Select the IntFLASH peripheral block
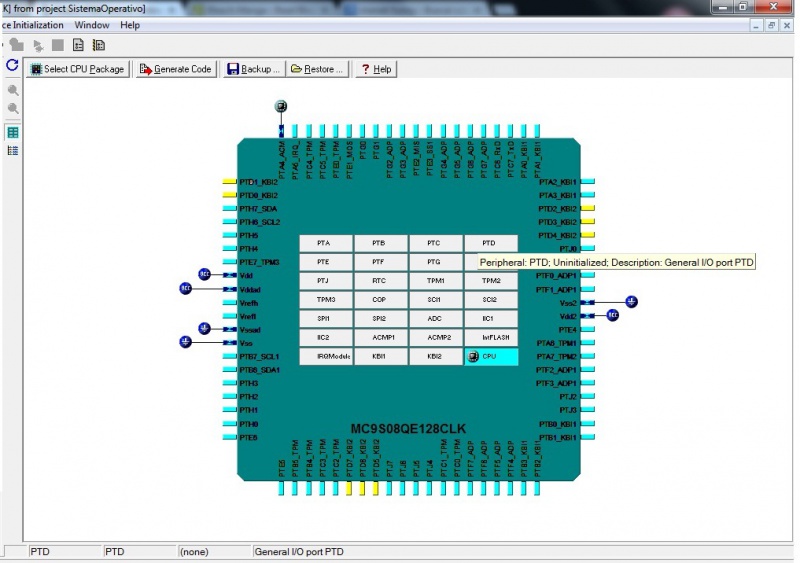The image size is (800, 563). 490,337
